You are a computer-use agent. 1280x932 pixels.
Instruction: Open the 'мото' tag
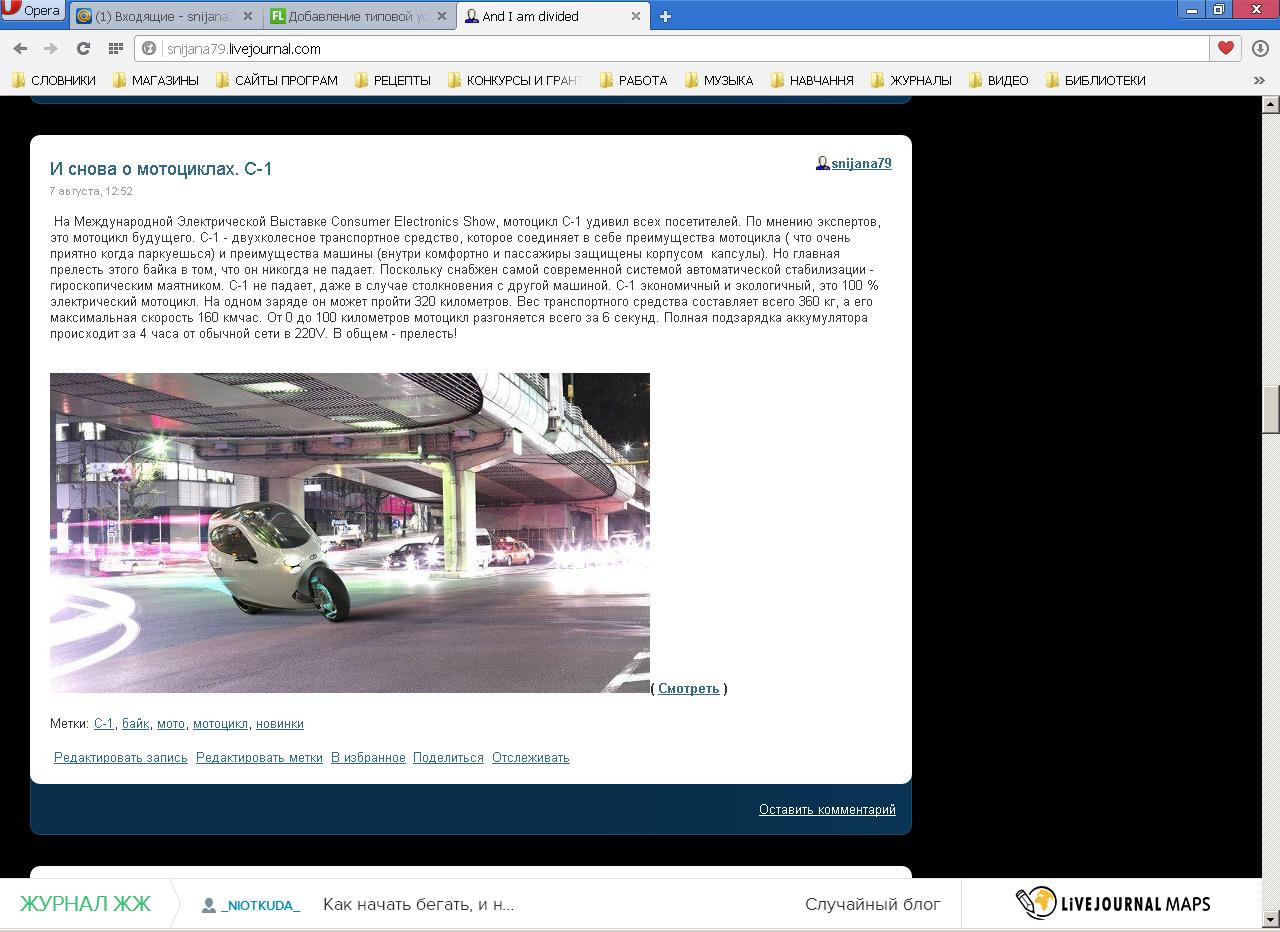tap(171, 723)
